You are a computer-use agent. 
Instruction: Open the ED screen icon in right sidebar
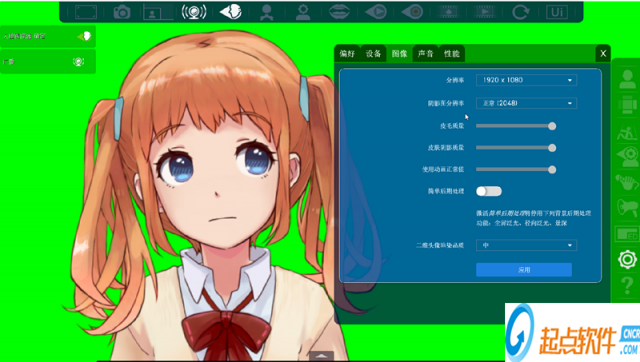627,234
